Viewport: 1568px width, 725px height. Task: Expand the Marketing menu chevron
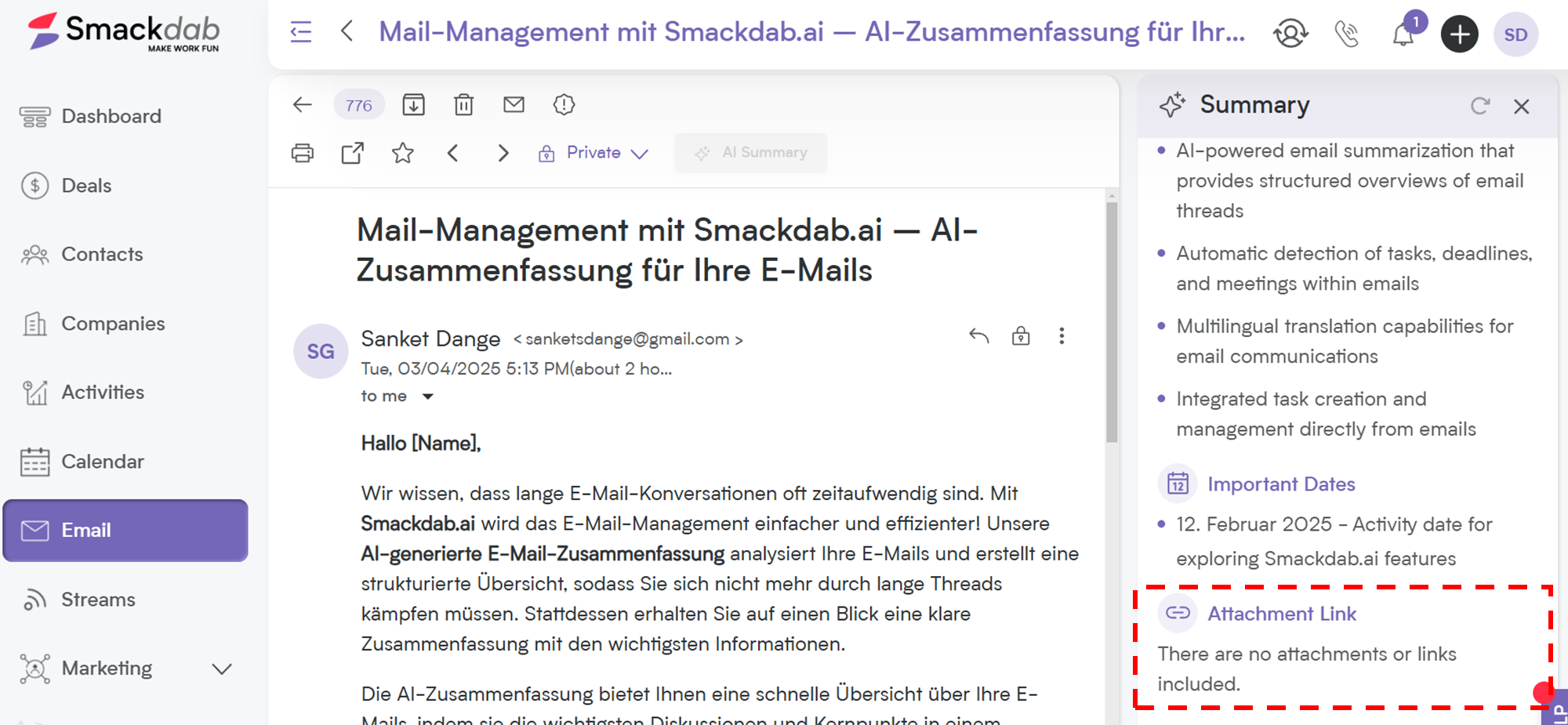pyautogui.click(x=223, y=669)
